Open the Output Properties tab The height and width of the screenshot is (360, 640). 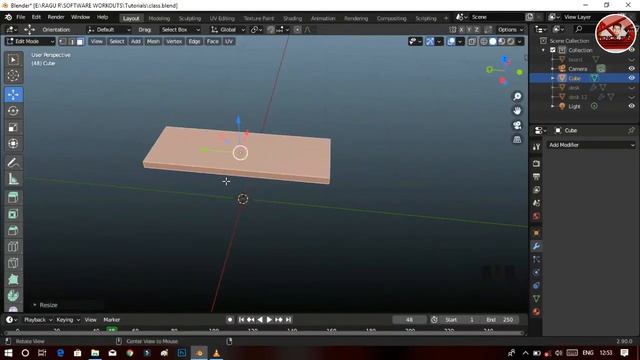click(x=536, y=177)
